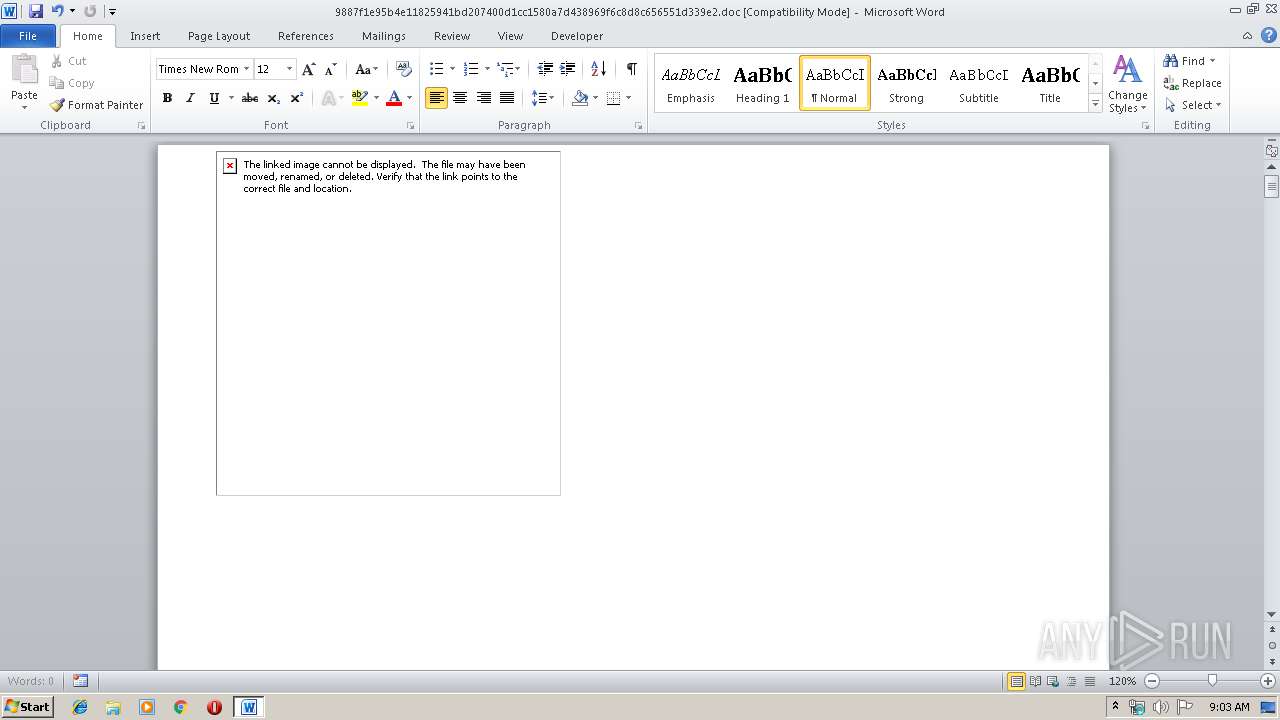
Task: Click the Bullets list icon
Action: (x=436, y=69)
